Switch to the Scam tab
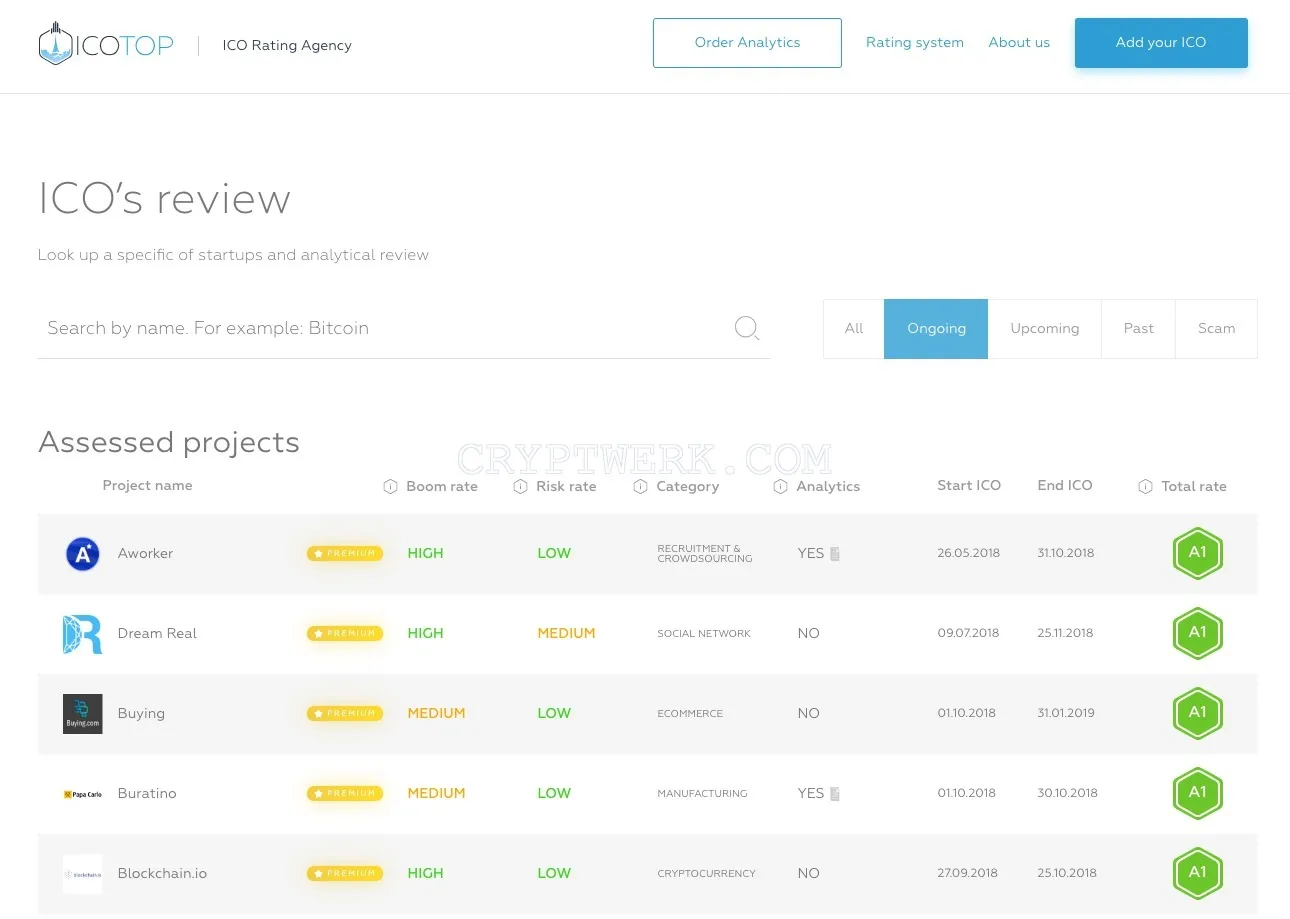Viewport: 1290px width, 919px height. click(x=1216, y=329)
